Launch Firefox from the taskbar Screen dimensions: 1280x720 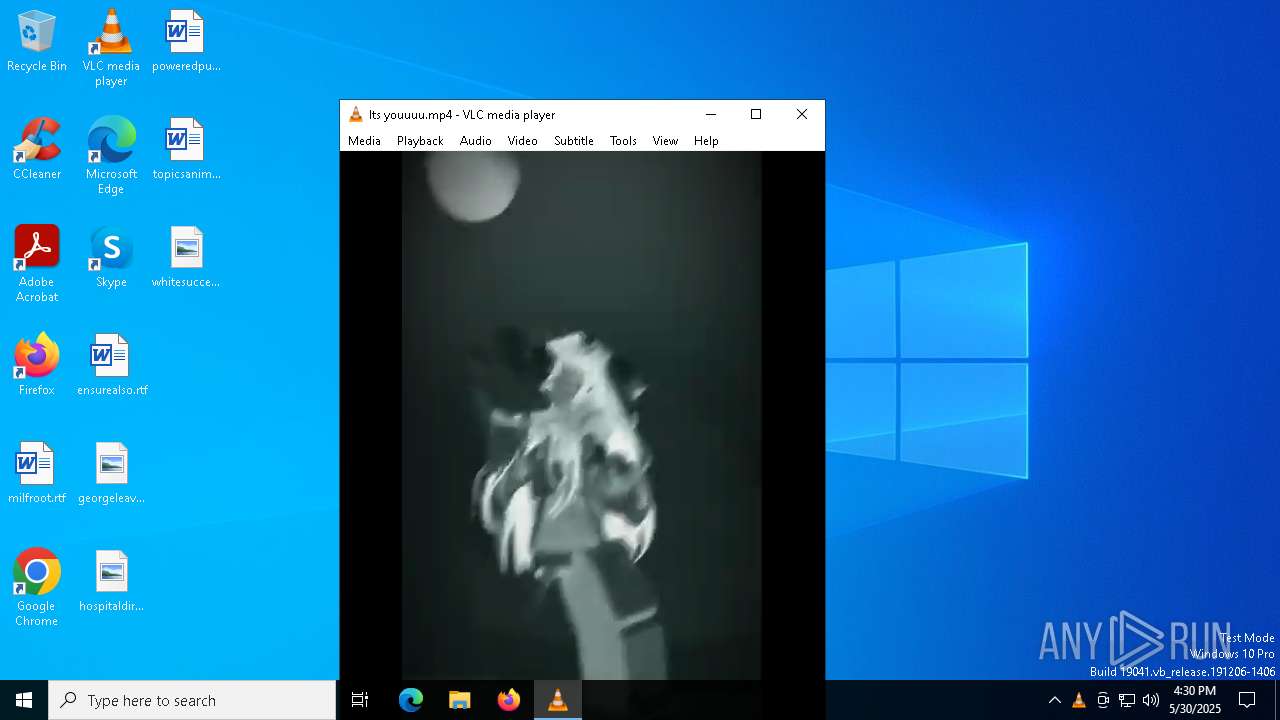pos(509,700)
